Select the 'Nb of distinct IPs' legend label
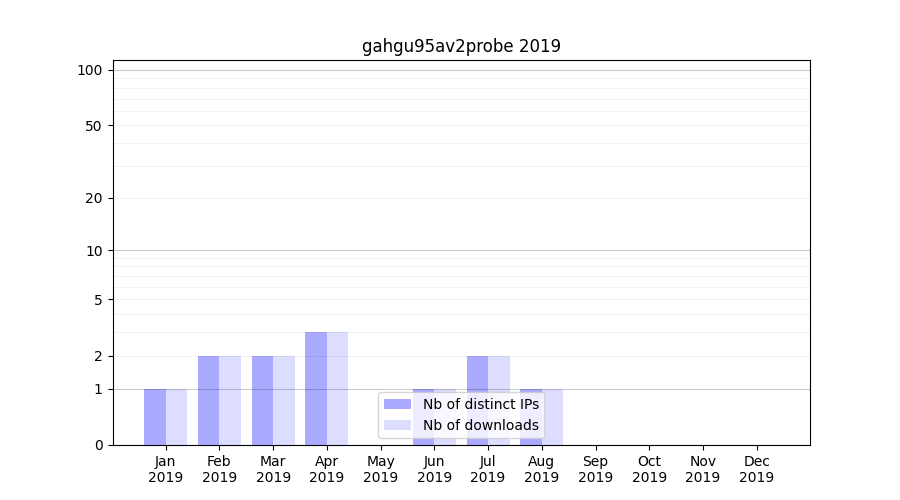The width and height of the screenshot is (900, 500). (x=480, y=404)
